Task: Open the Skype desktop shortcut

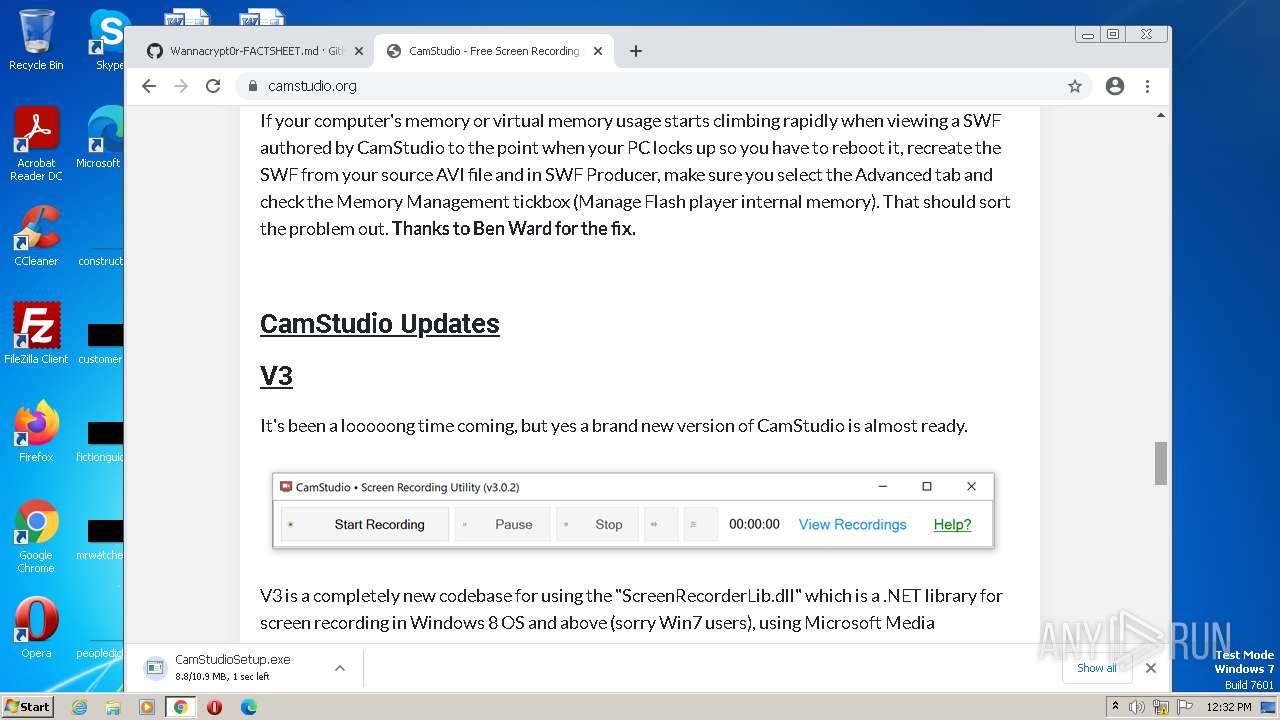Action: [x=108, y=40]
